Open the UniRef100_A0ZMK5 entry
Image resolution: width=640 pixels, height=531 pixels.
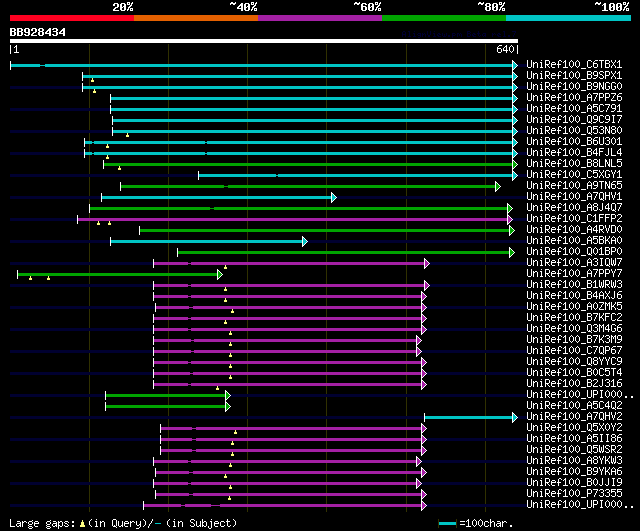click(574, 307)
